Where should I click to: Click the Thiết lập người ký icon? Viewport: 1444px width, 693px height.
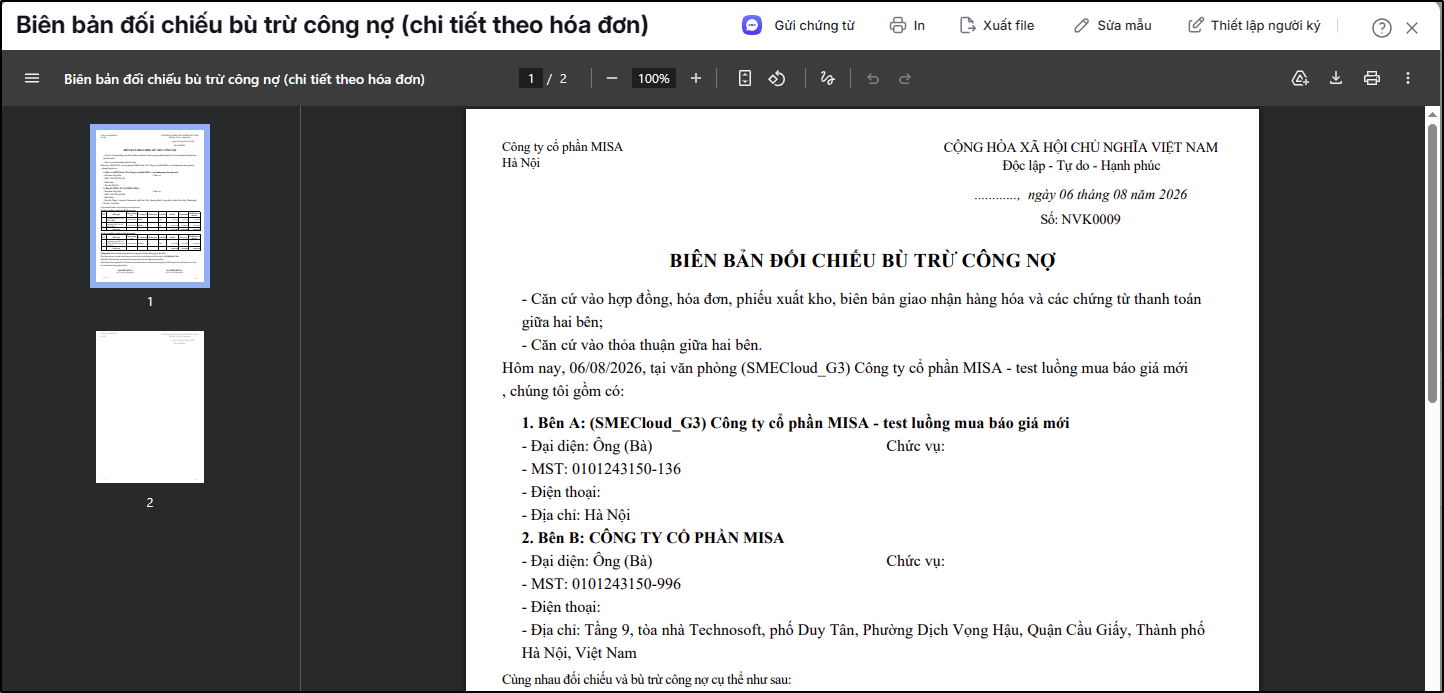(x=1195, y=26)
